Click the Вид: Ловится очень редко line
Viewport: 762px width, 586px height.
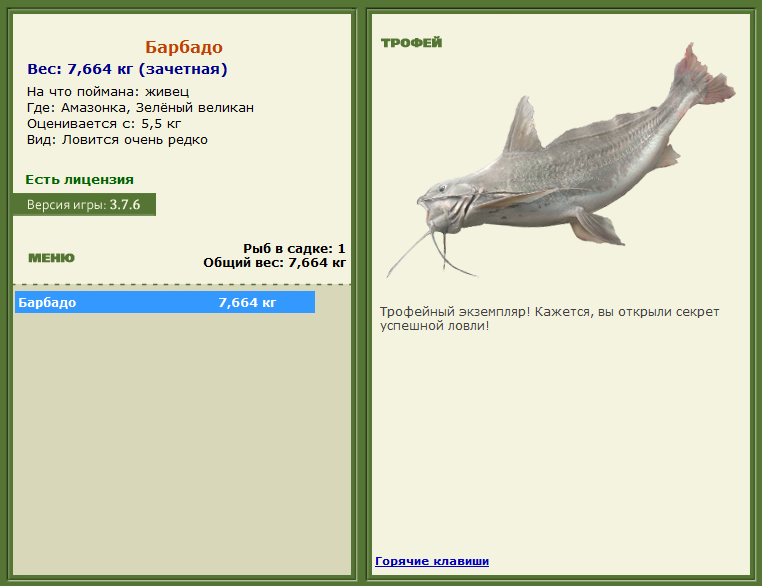pos(117,140)
